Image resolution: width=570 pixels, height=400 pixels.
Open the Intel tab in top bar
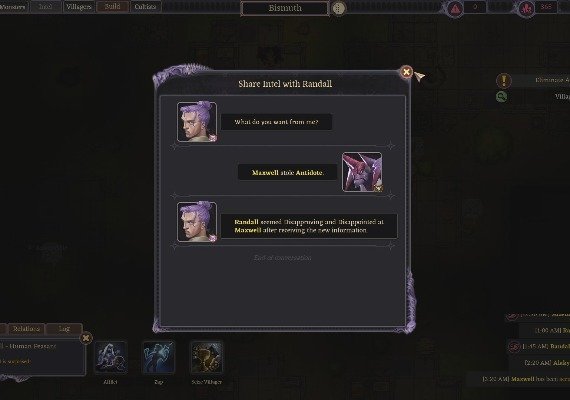tap(45, 7)
